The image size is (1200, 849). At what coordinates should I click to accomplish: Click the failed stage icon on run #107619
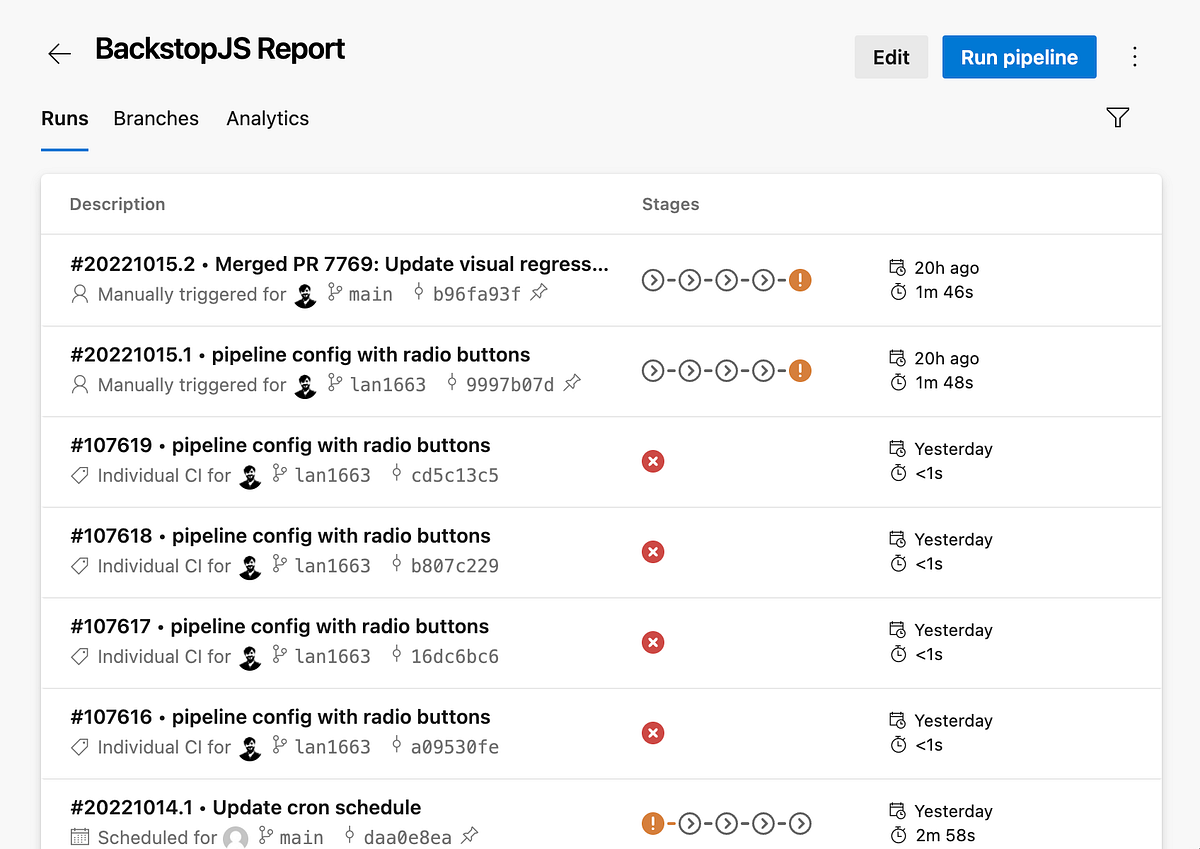[x=653, y=461]
